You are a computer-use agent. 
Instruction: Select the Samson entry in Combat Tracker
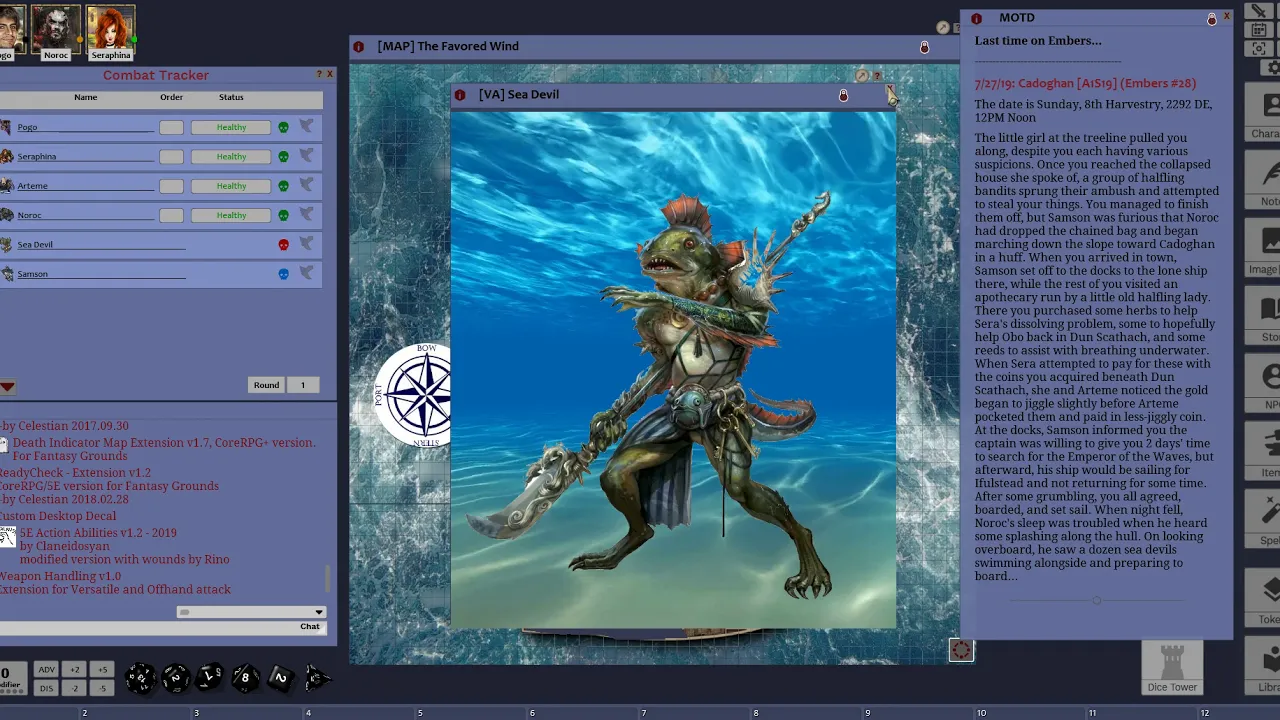point(160,274)
